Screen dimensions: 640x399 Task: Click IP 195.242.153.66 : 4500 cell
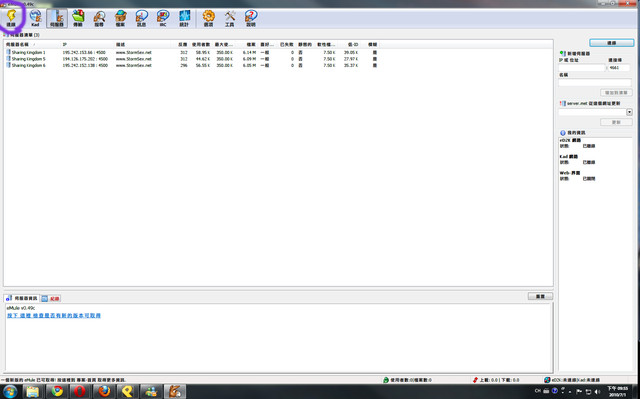tap(85, 53)
